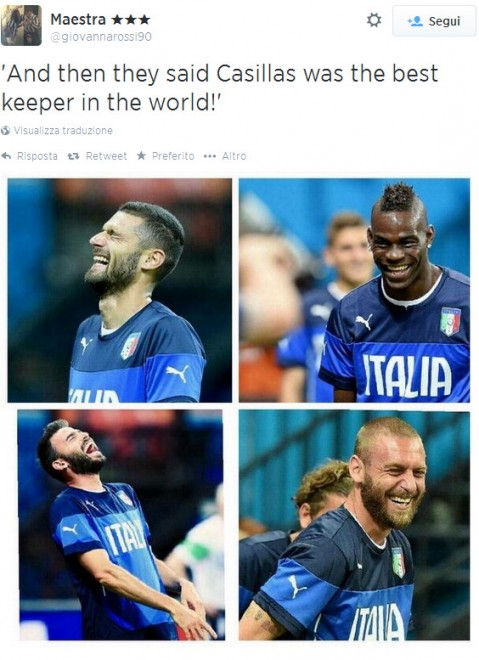Screen dimensions: 479x660
Task: Click the add-person icon in Segui button
Action: coord(415,21)
